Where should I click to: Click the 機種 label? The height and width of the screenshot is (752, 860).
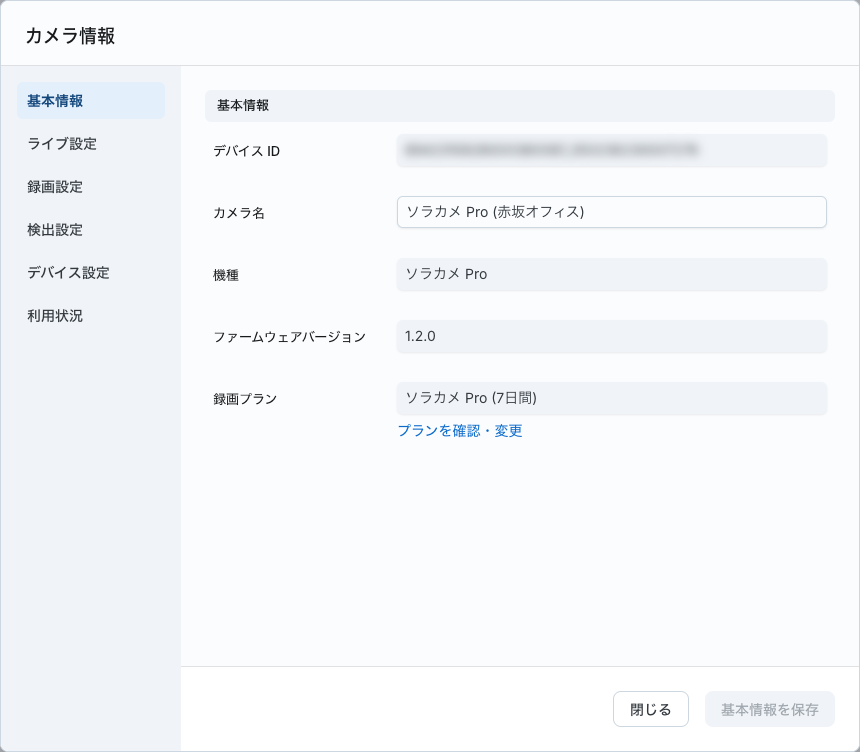click(226, 275)
